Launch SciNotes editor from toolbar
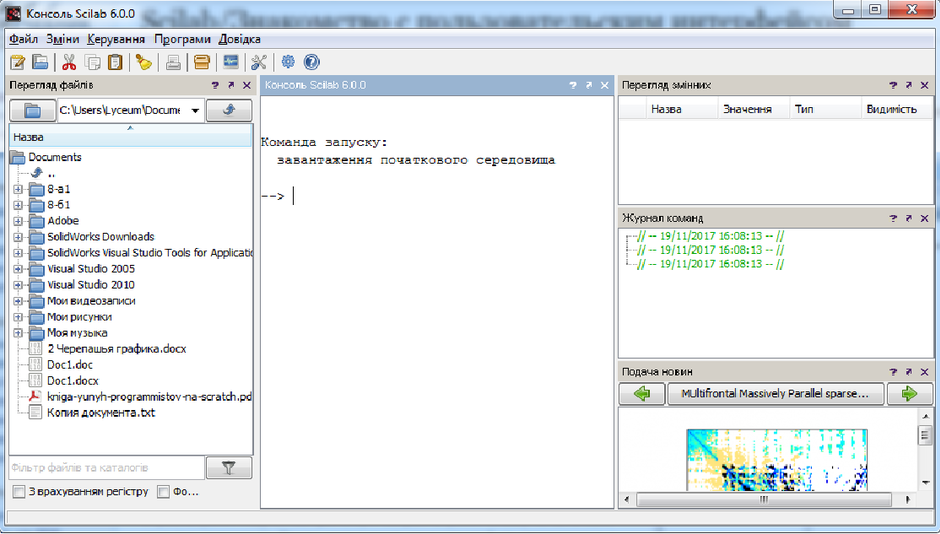The height and width of the screenshot is (534, 940). click(x=17, y=62)
